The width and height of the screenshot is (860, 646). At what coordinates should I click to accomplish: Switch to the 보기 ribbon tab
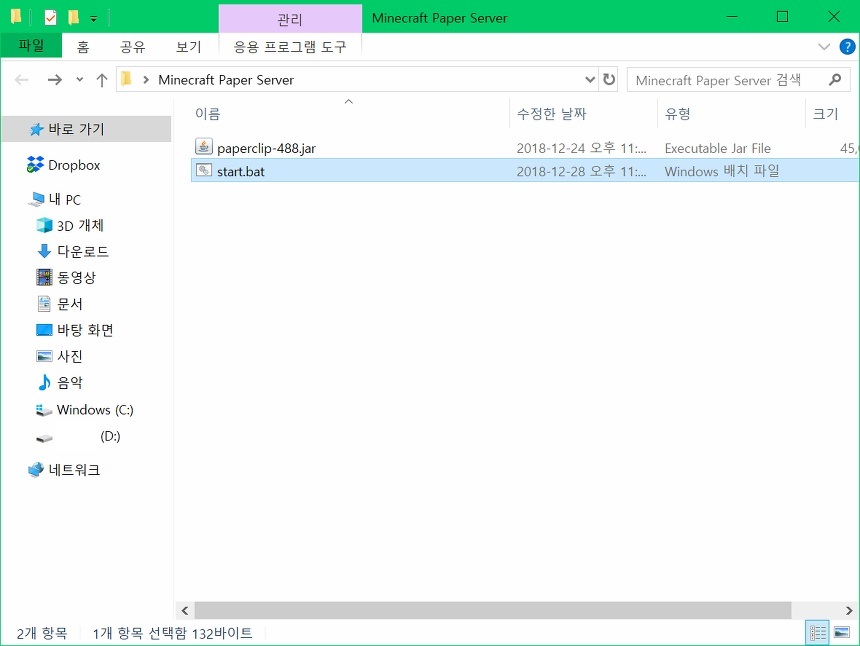tap(189, 47)
